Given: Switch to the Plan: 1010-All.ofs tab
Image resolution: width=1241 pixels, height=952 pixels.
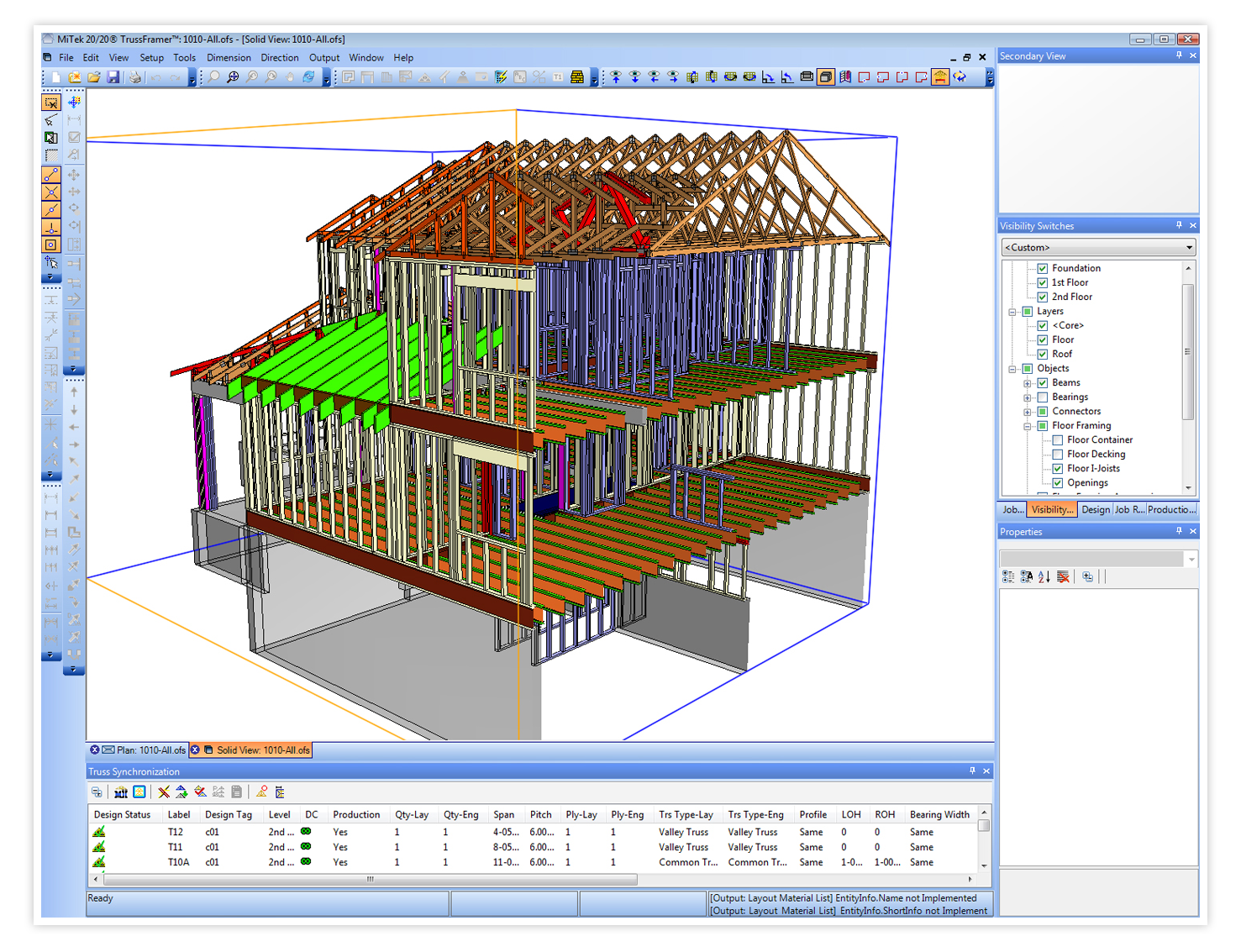Looking at the screenshot, I should pyautogui.click(x=150, y=750).
